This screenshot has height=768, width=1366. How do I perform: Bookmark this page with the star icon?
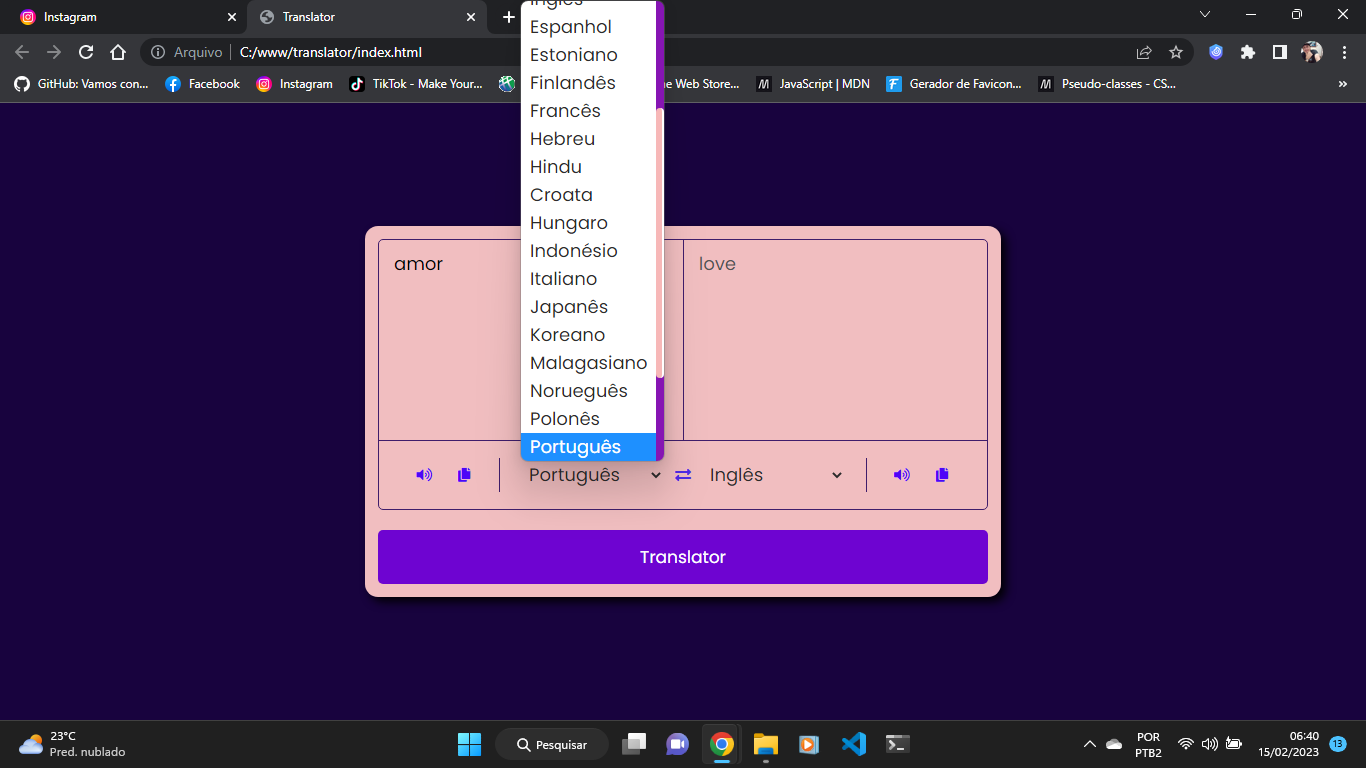pyautogui.click(x=1176, y=52)
